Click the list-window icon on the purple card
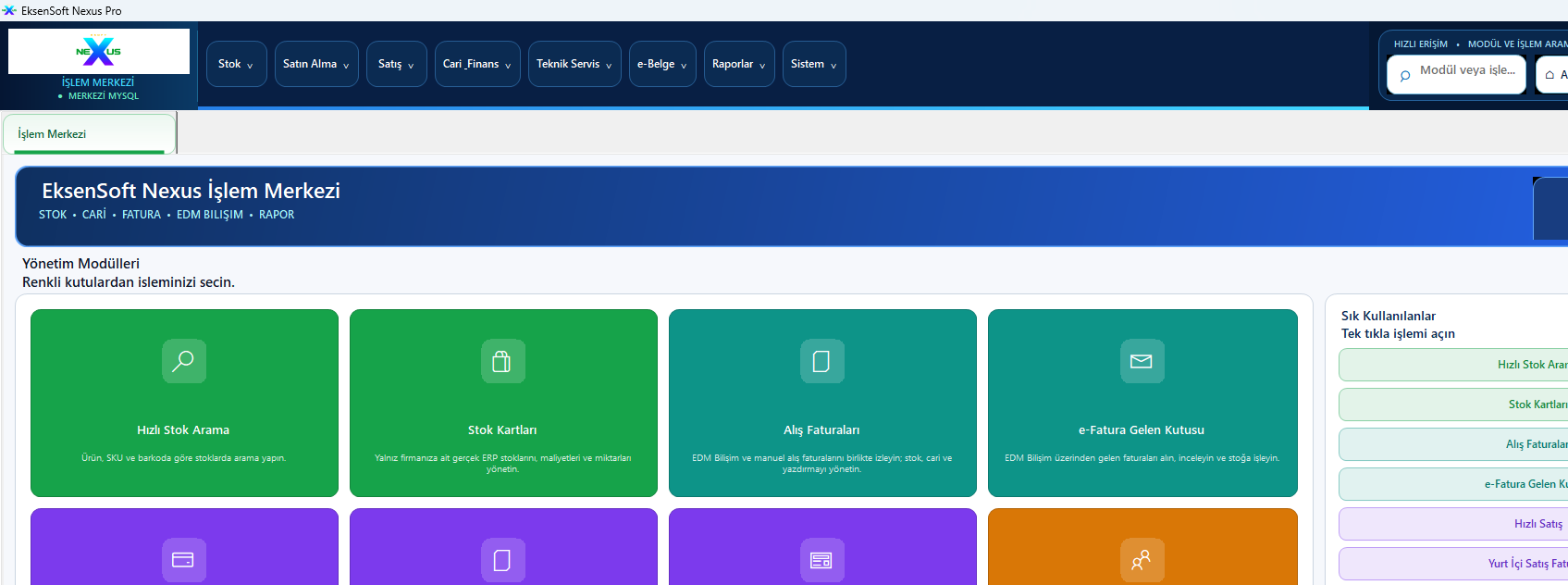1568x585 pixels. coord(821,560)
